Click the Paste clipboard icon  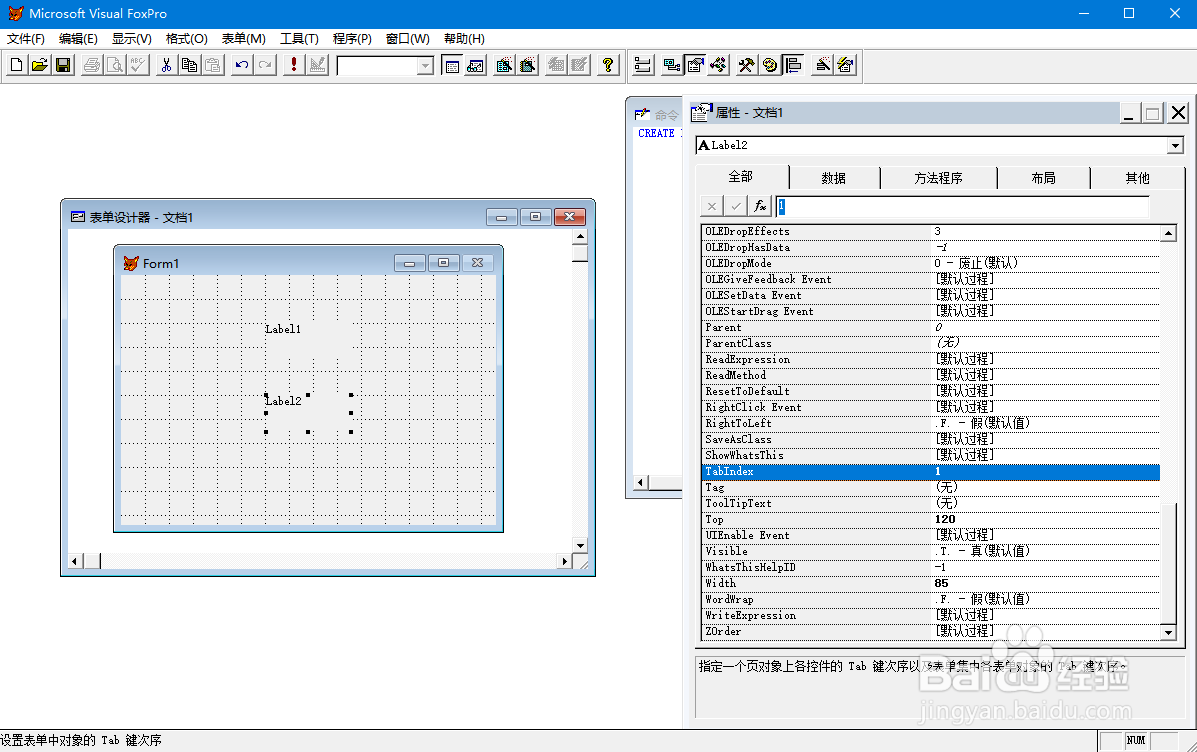(213, 65)
